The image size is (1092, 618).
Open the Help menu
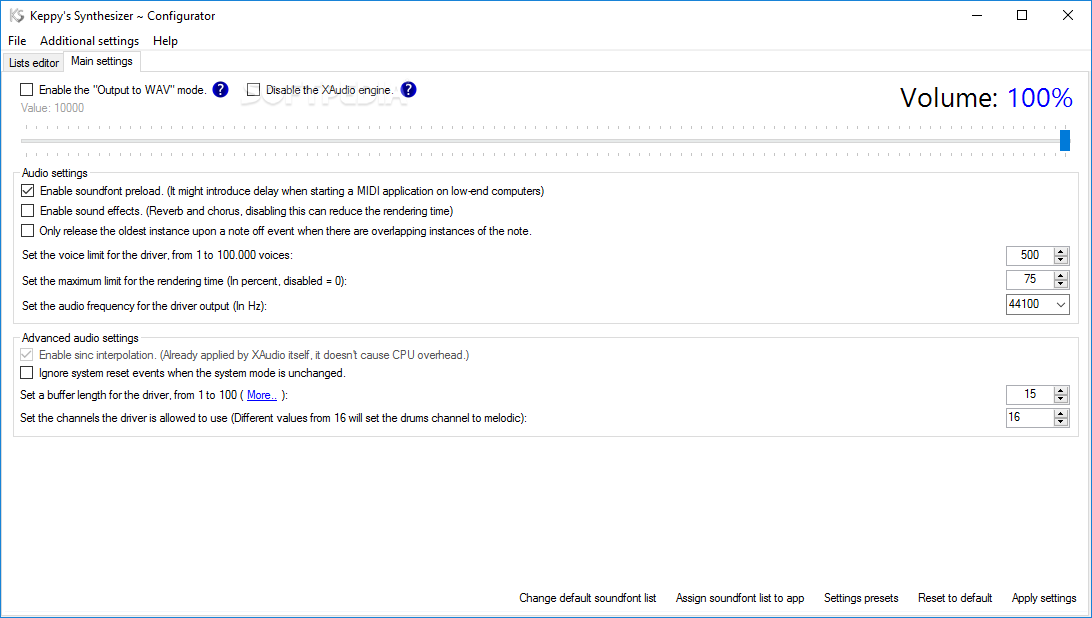pos(165,40)
